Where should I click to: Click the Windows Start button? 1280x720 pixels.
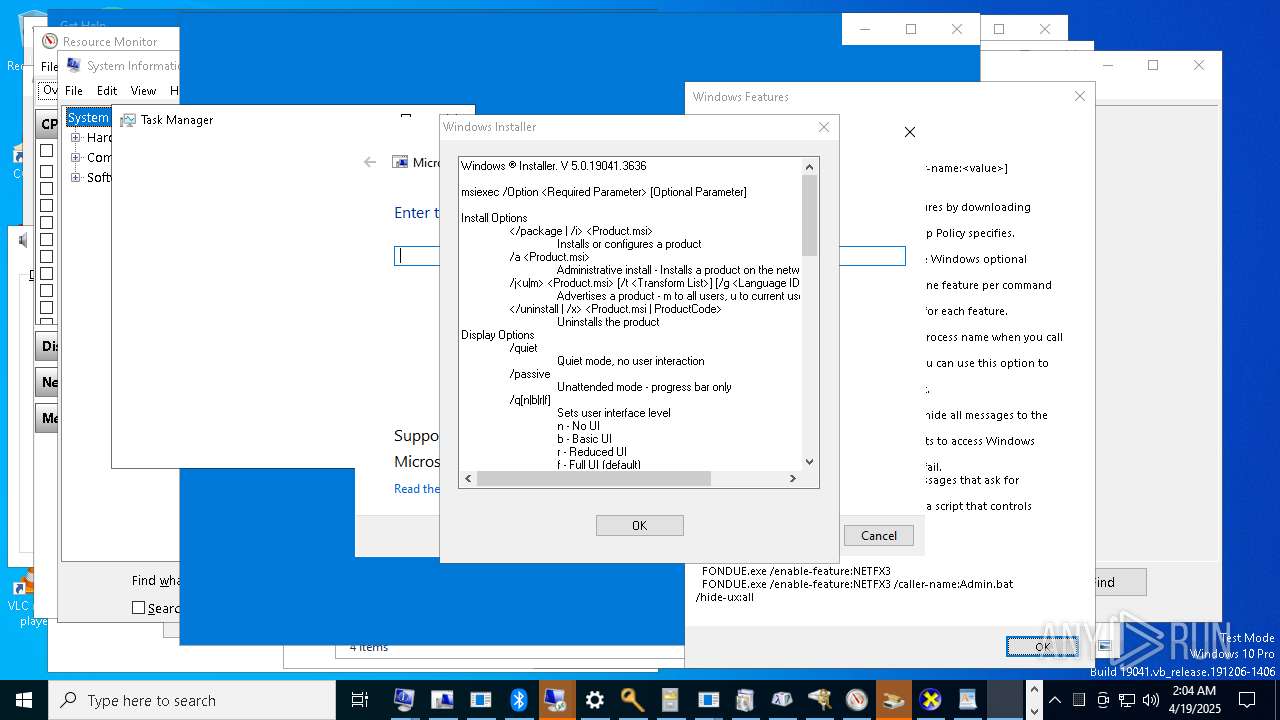point(24,700)
